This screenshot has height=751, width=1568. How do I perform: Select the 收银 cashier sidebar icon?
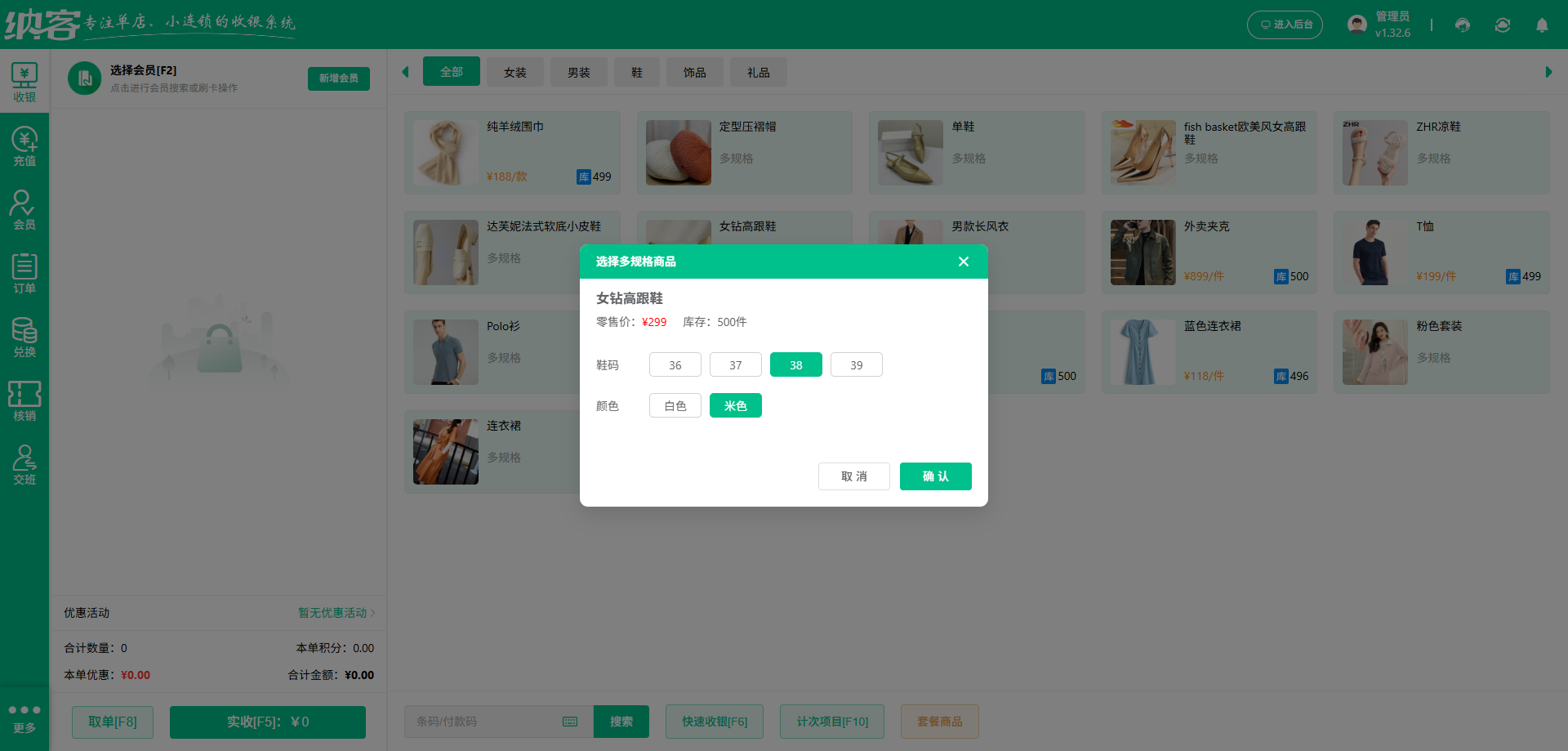(x=24, y=80)
